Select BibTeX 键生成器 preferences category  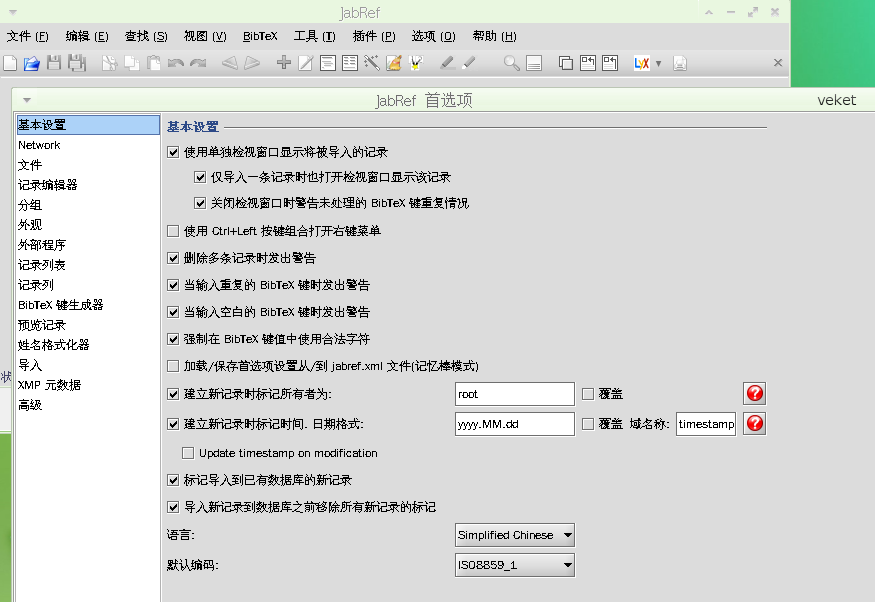(x=88, y=305)
